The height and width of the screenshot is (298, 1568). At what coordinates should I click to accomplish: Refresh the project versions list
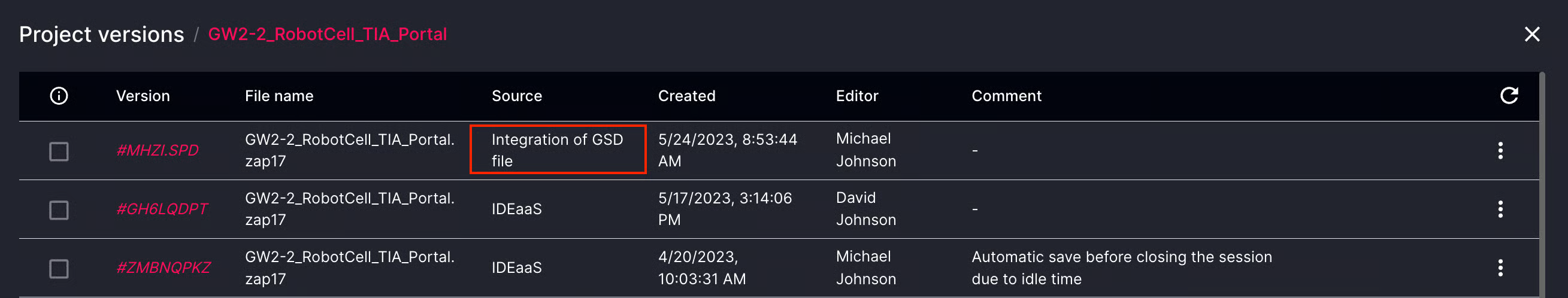(x=1508, y=96)
